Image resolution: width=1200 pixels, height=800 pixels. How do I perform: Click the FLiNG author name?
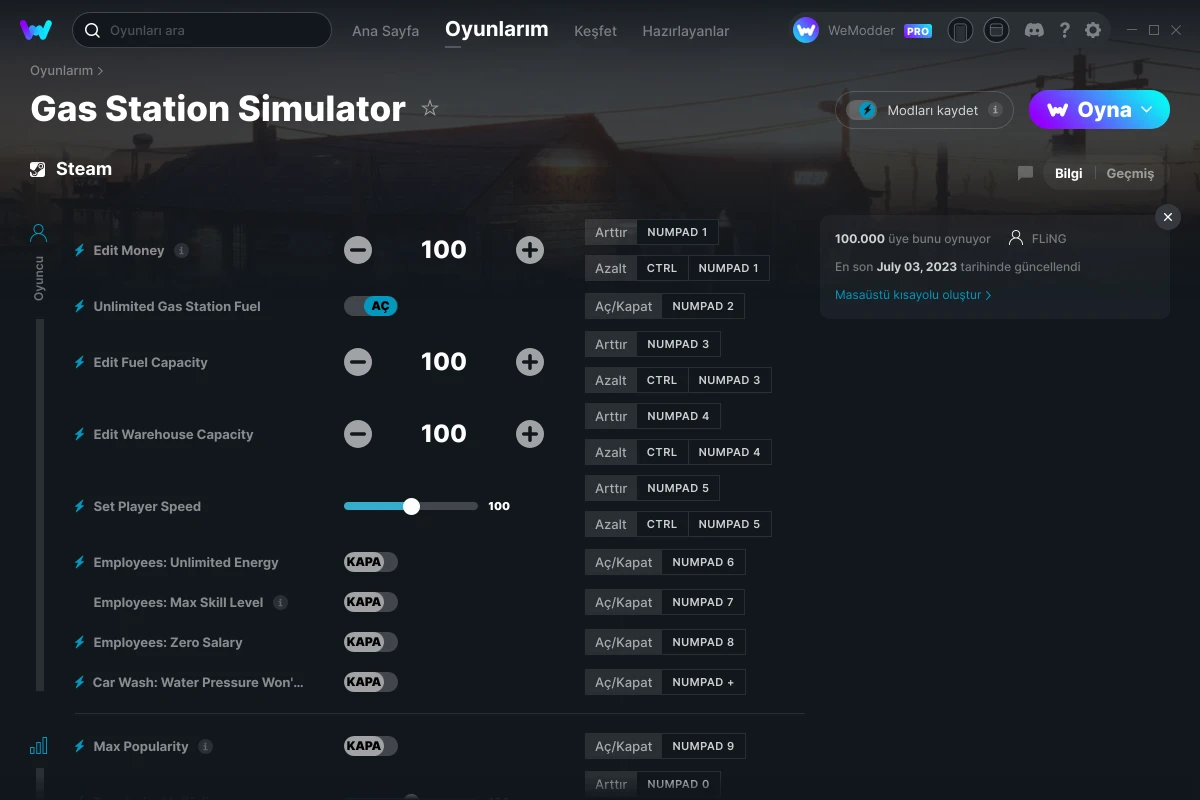tap(1049, 239)
